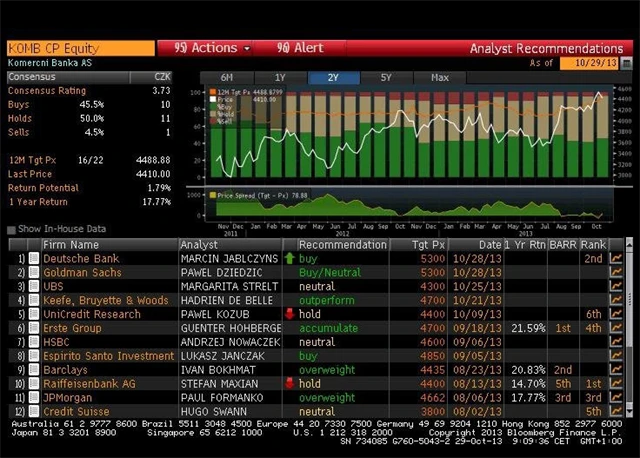Click the chart icon in Goldman Sachs row
Screen dimensions: 640x458
617,272
